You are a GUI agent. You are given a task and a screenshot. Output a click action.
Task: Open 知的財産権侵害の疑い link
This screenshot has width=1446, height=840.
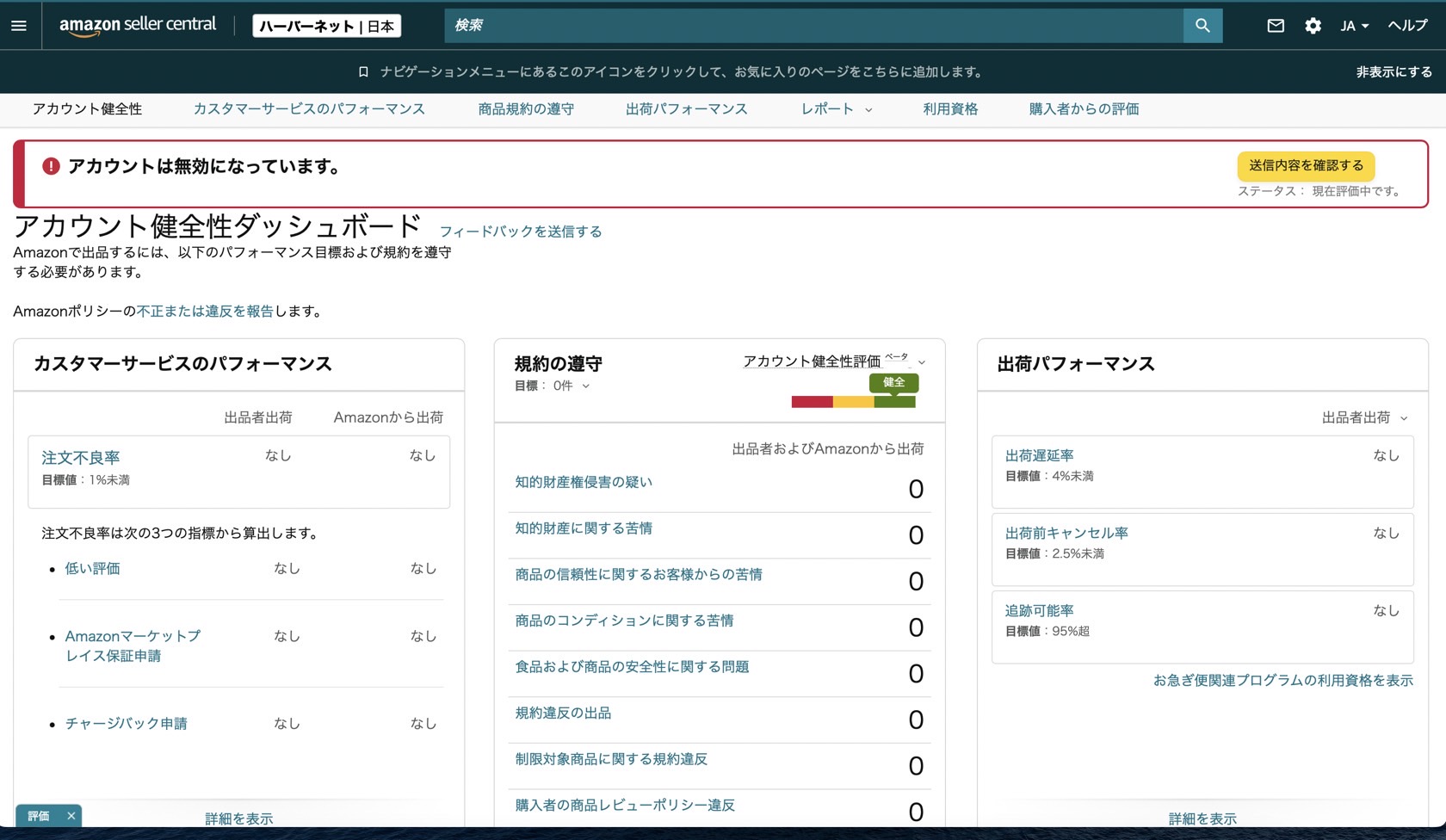pos(584,482)
